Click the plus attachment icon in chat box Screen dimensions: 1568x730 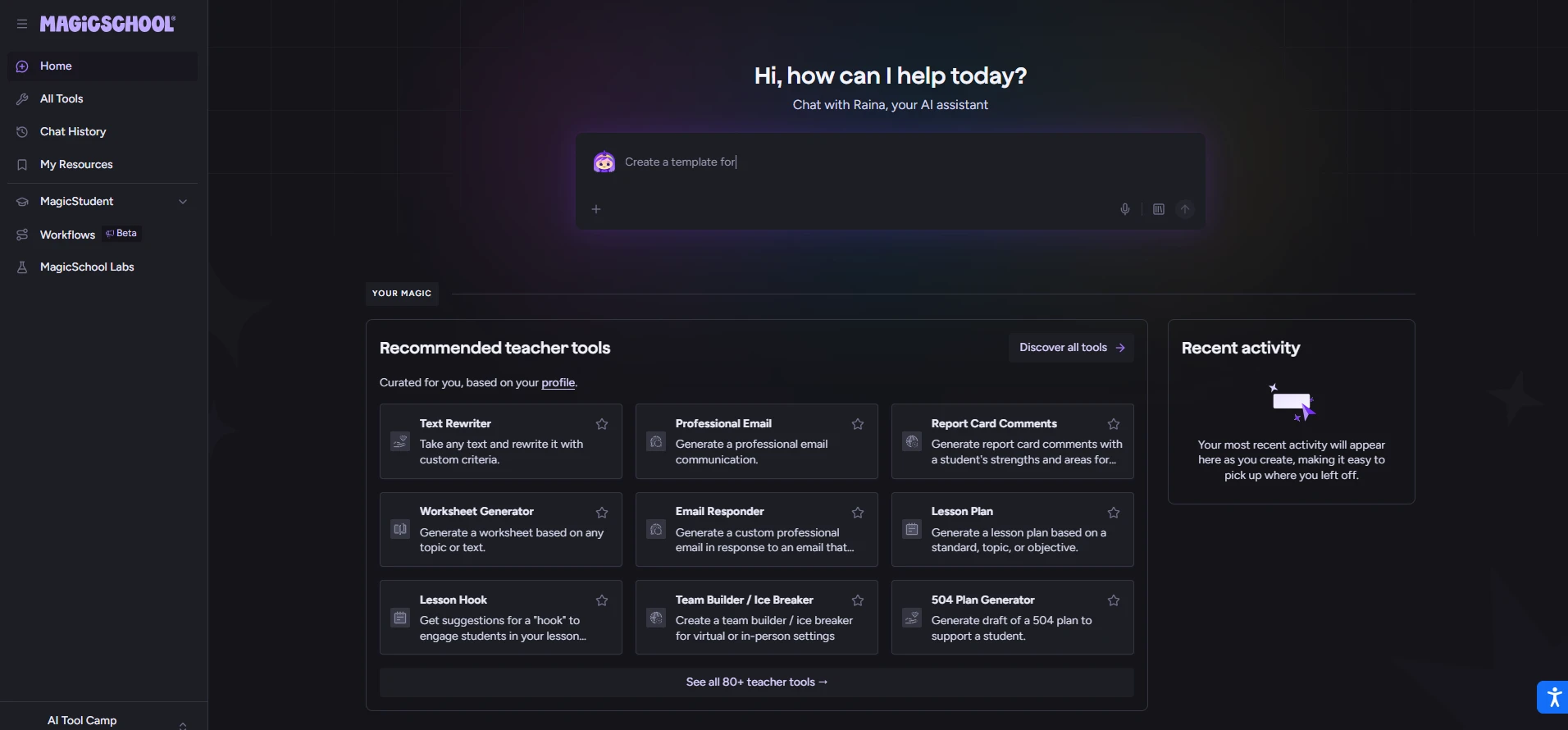tap(596, 209)
